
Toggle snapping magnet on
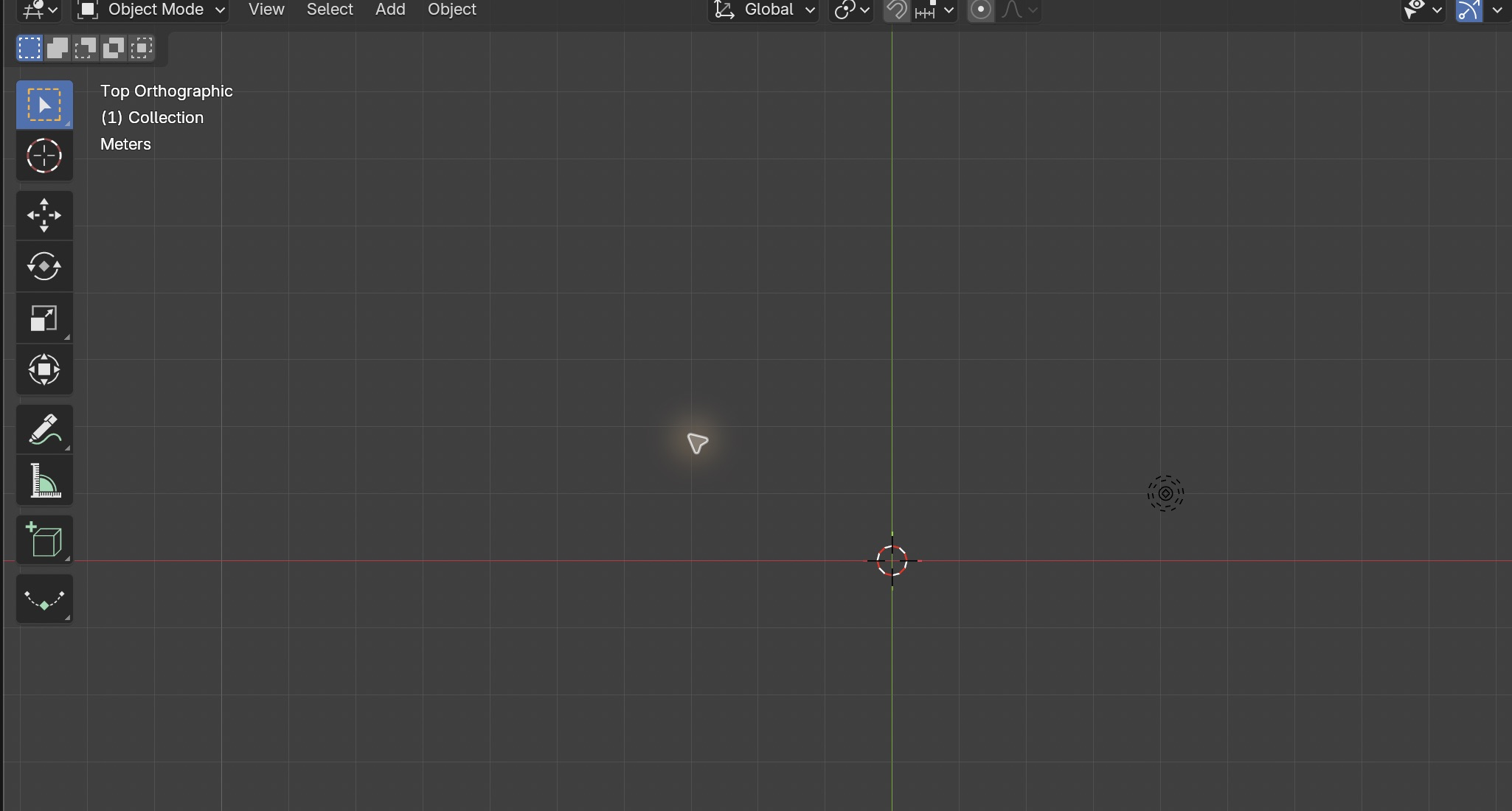[897, 10]
